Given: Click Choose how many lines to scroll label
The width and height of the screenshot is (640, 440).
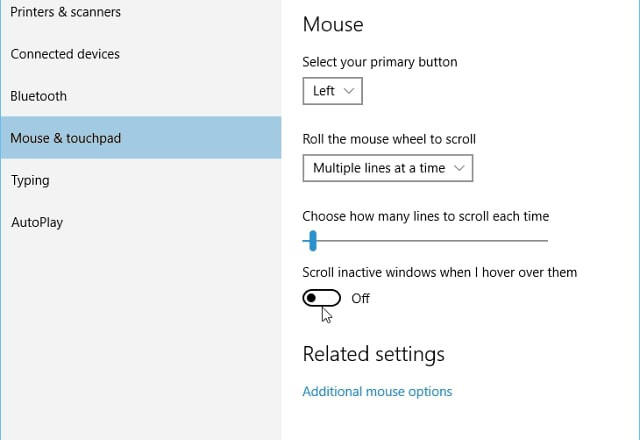Looking at the screenshot, I should click(x=426, y=216).
